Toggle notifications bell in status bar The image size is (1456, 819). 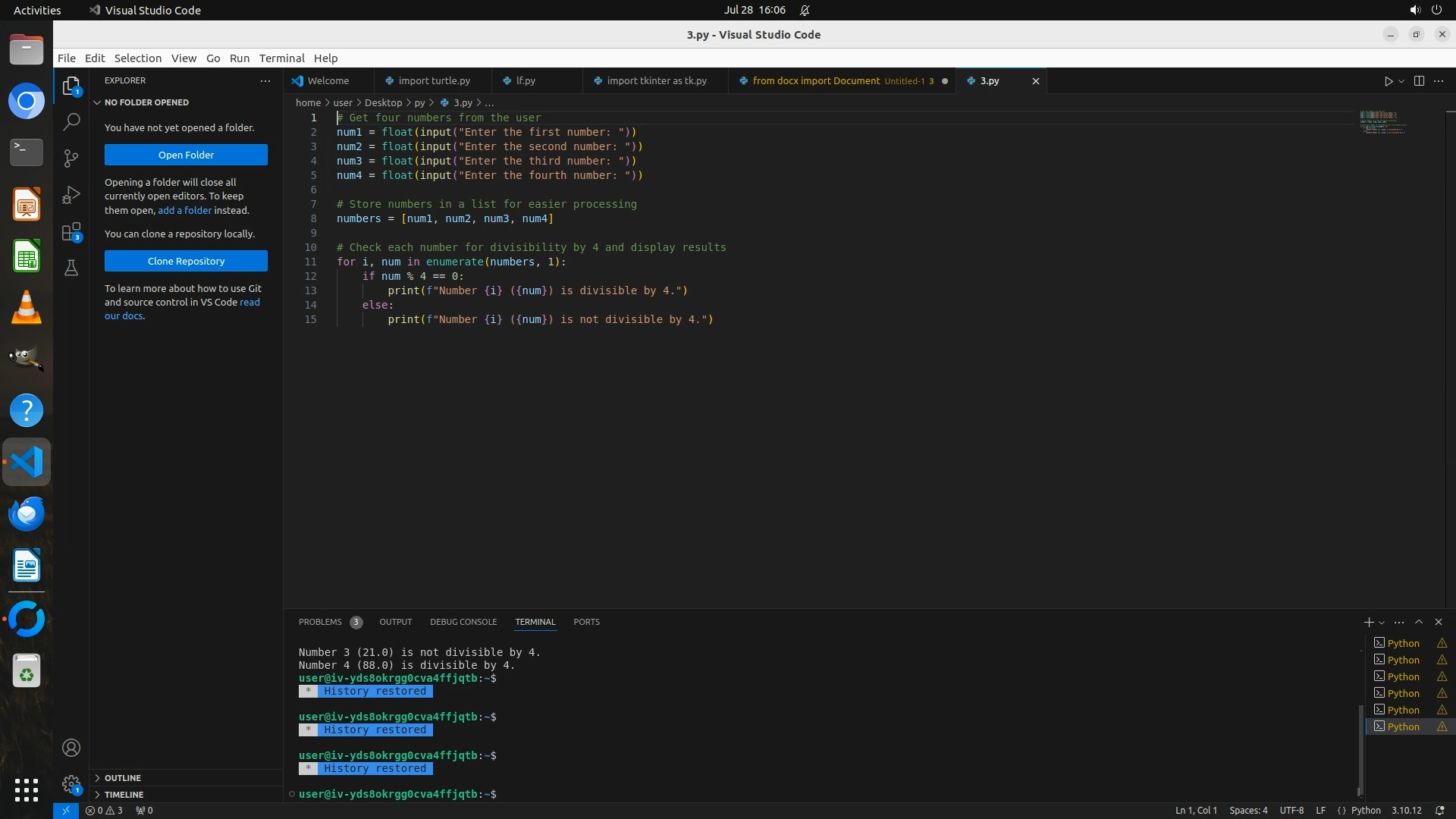click(x=1439, y=810)
